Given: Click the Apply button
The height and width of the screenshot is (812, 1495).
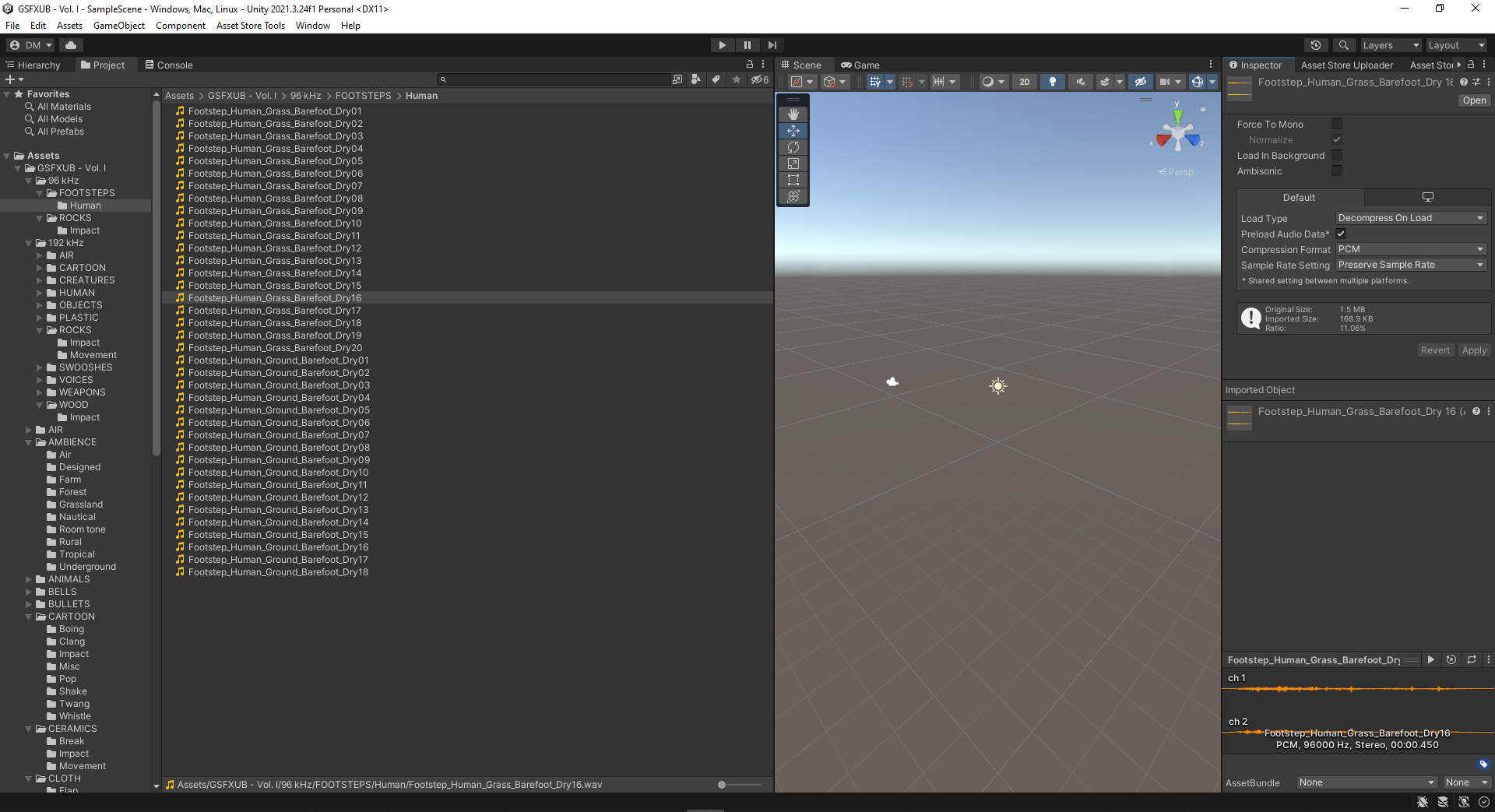Looking at the screenshot, I should coord(1474,350).
